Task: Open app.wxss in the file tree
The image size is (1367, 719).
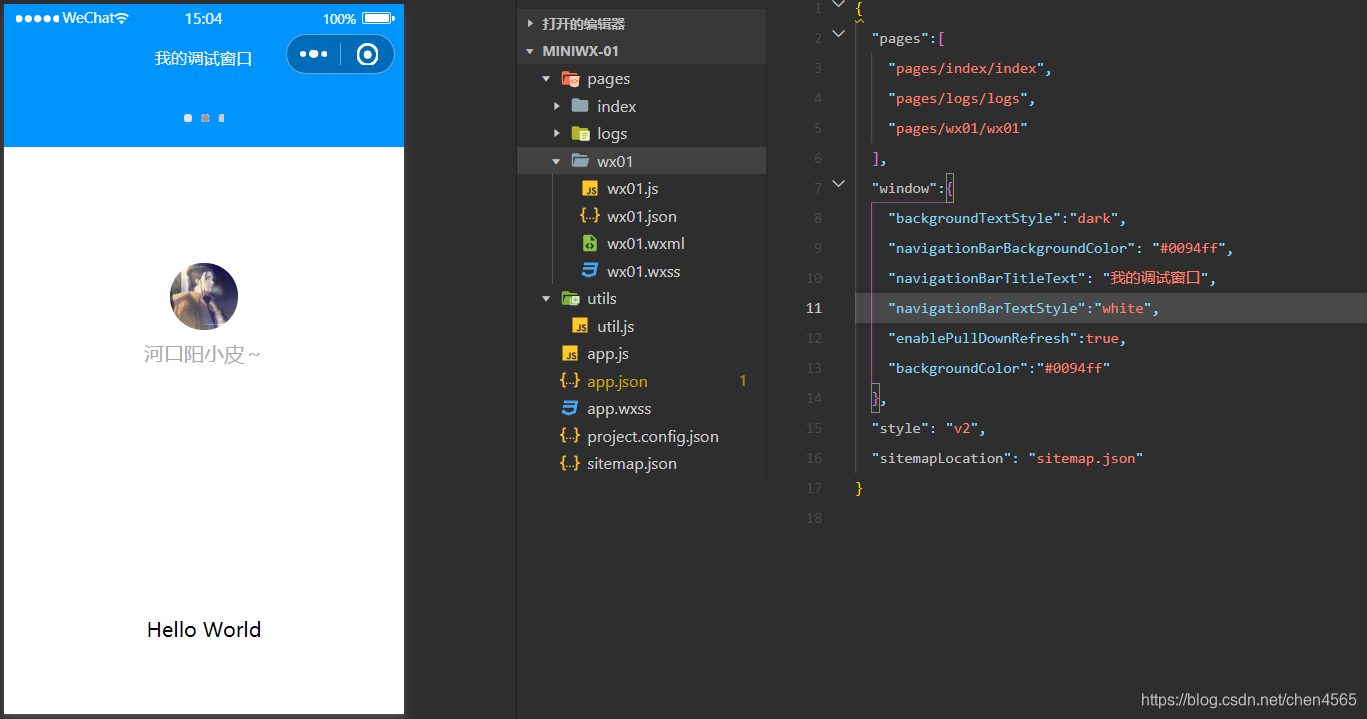Action: [619, 409]
